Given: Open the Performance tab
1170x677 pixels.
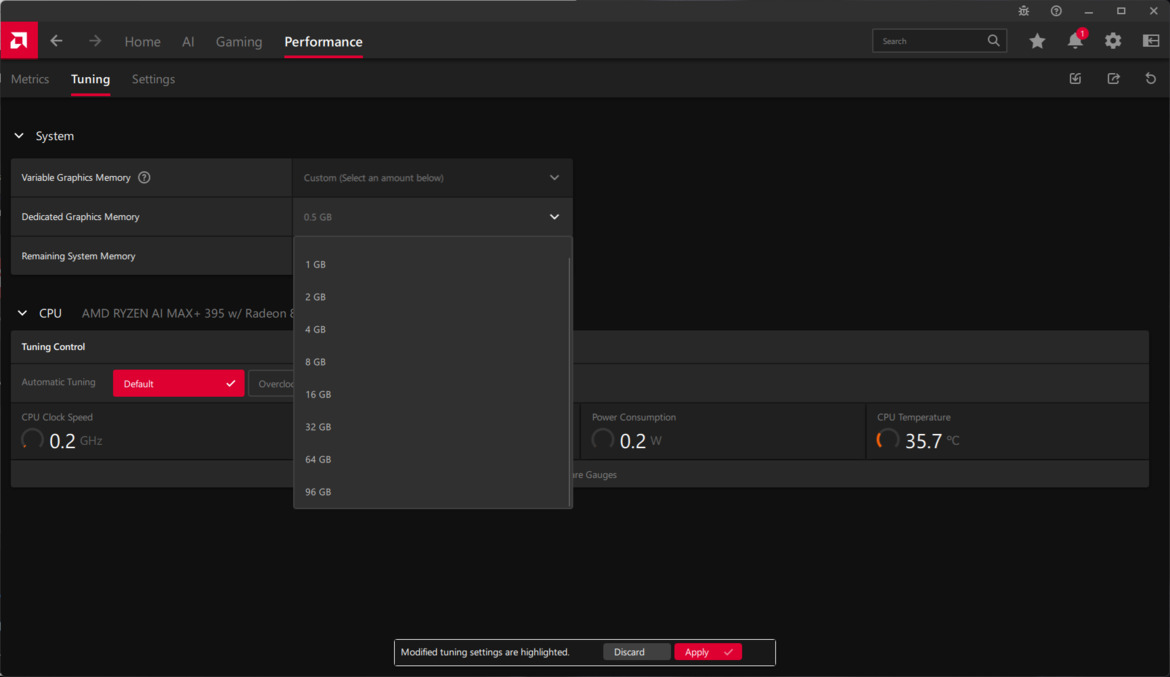Looking at the screenshot, I should (x=323, y=42).
